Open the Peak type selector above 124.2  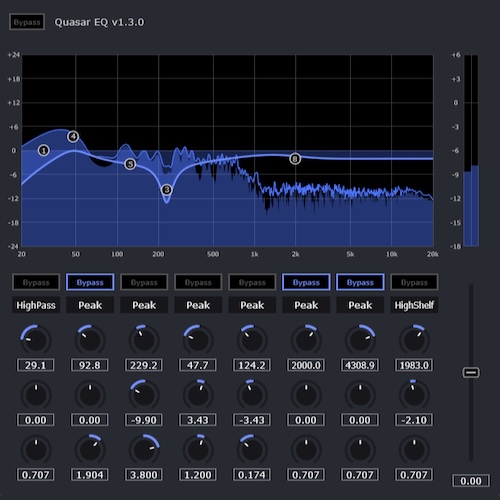[252, 305]
